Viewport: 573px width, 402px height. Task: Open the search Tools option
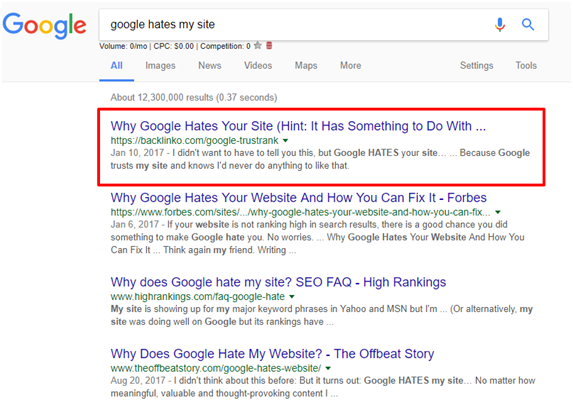click(x=526, y=65)
